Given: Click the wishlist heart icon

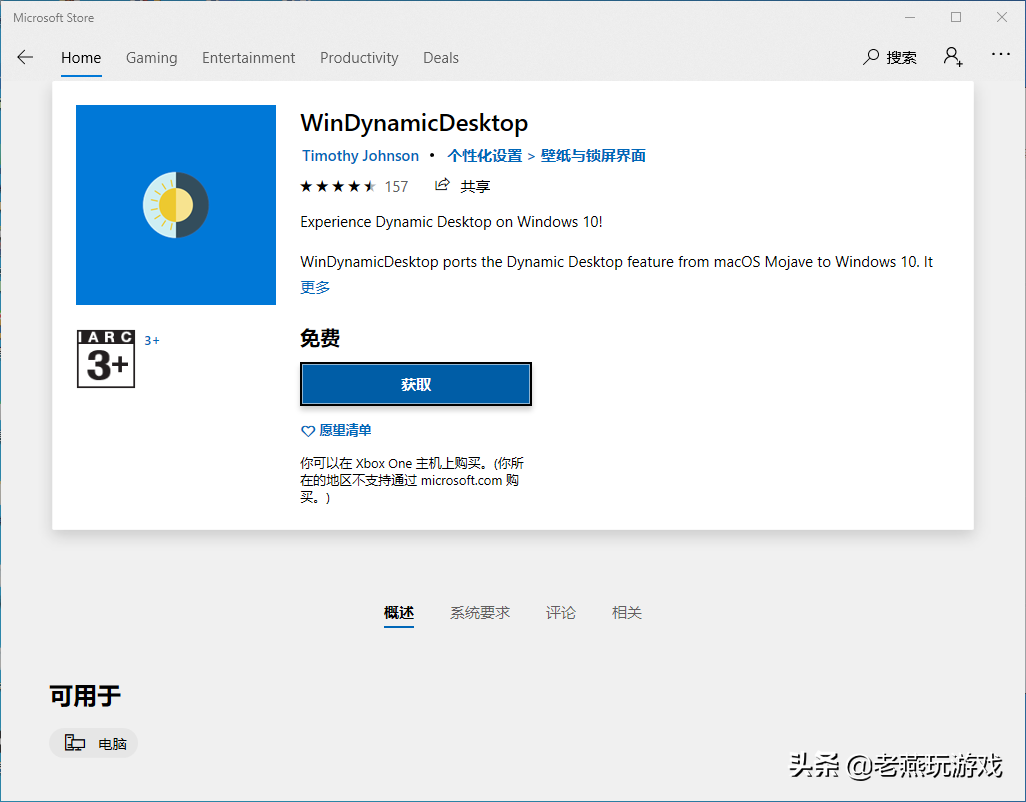Looking at the screenshot, I should point(308,431).
